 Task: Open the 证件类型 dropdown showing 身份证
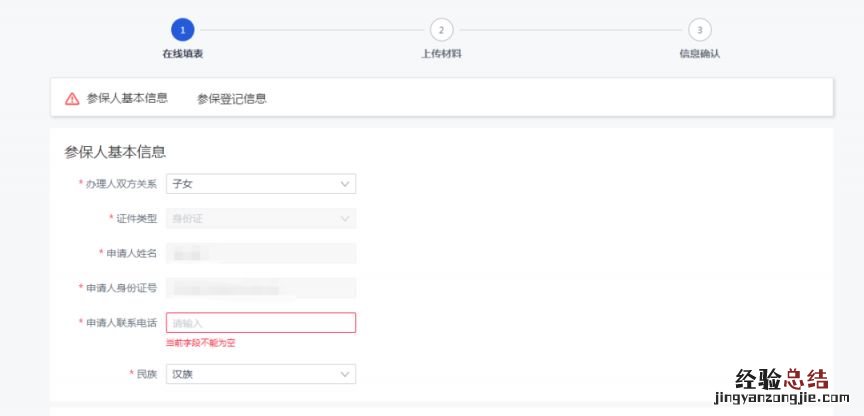[260, 218]
